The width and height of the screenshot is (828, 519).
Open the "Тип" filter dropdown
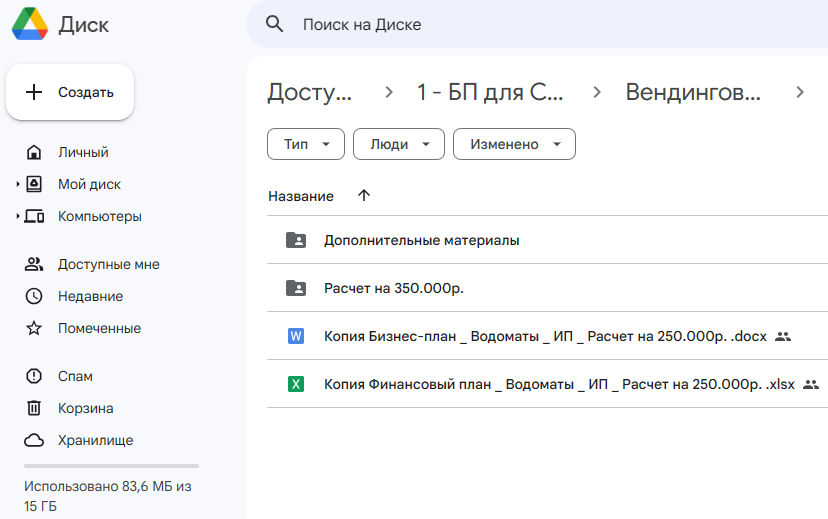click(x=306, y=144)
